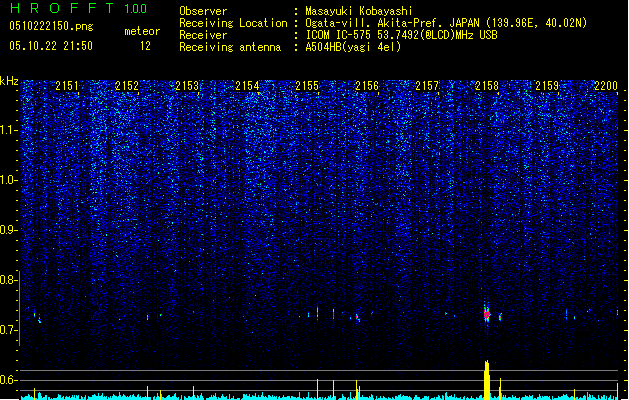Click the Receiving antenna label
The image size is (629, 400).
(230, 47)
